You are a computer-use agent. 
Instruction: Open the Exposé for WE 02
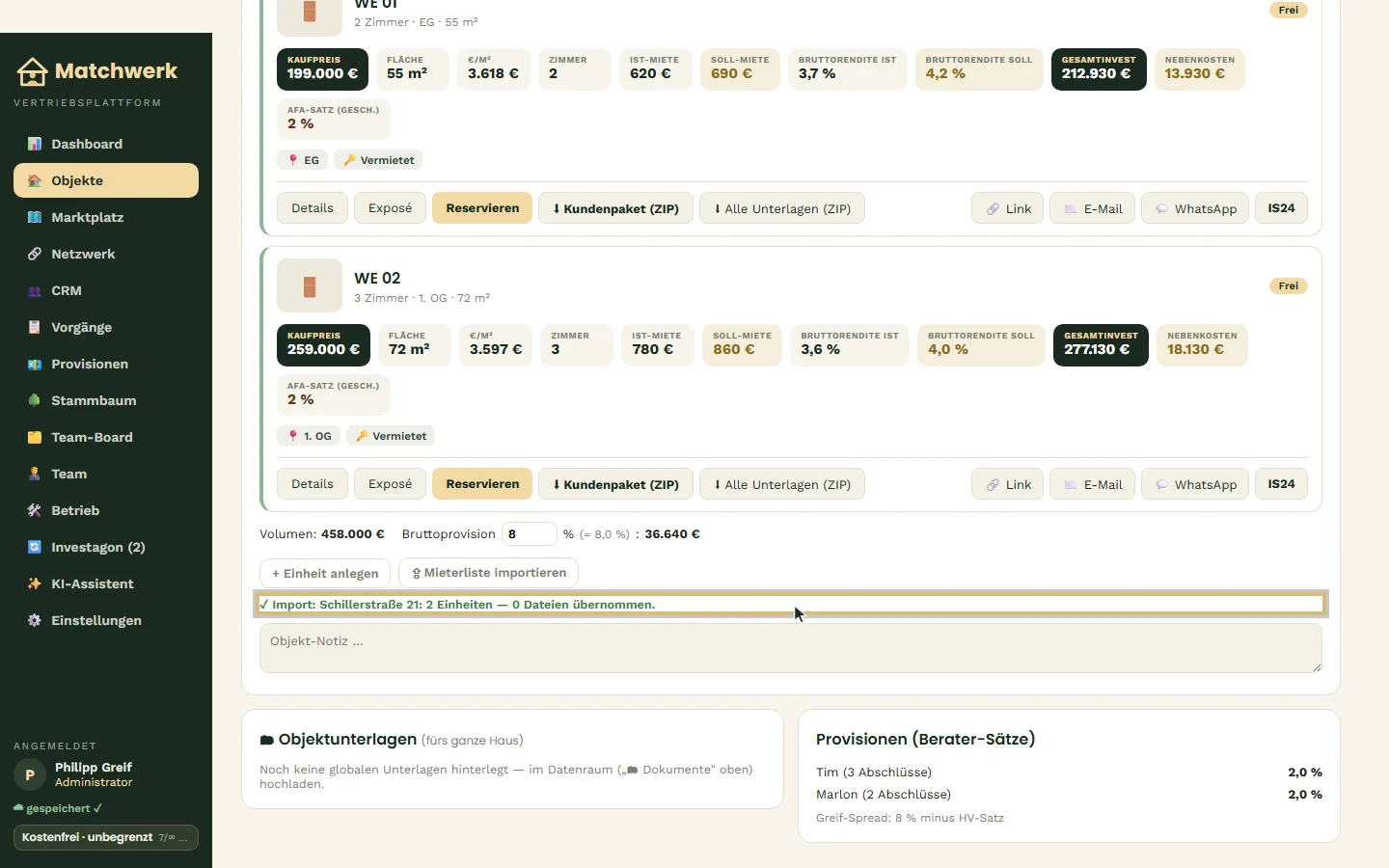click(390, 484)
